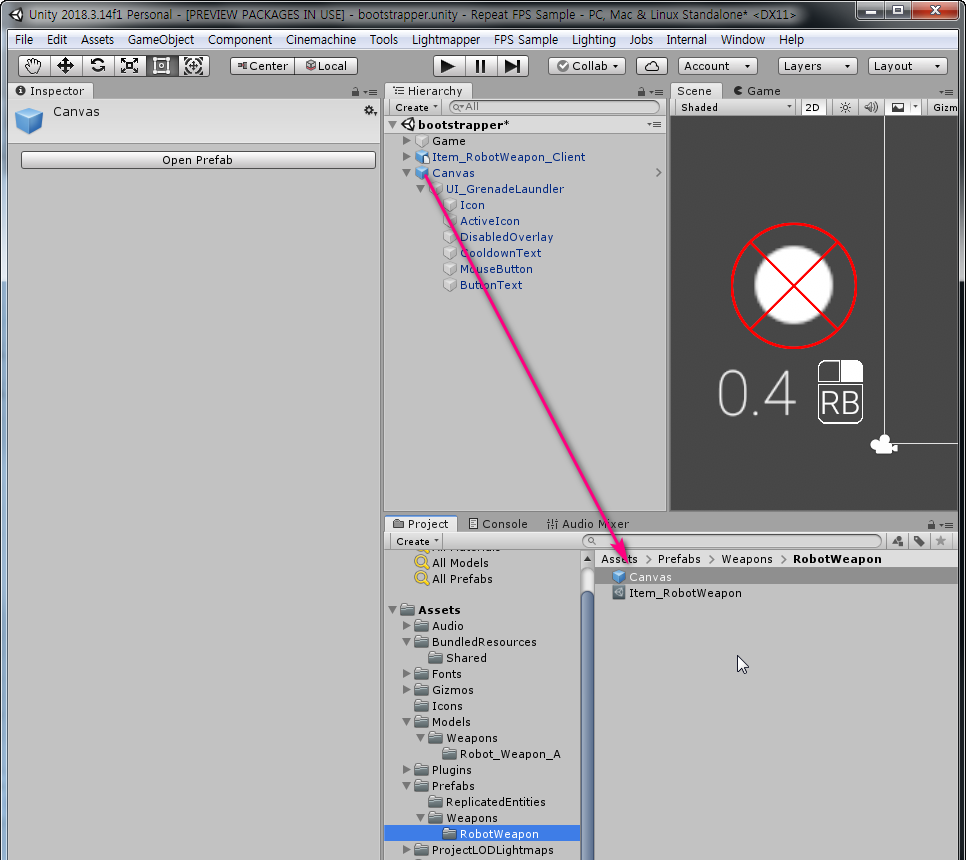The image size is (966, 860).
Task: Collapse the bootstrapper scene
Action: click(392, 125)
